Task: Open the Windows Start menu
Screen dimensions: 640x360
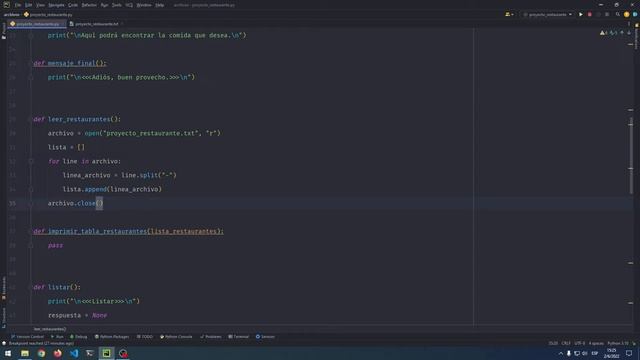Action: tap(8, 353)
